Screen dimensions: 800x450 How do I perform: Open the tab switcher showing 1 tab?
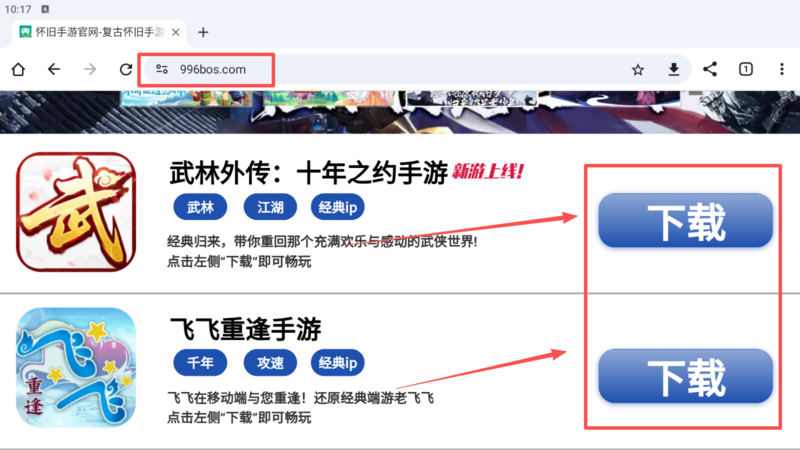745,69
